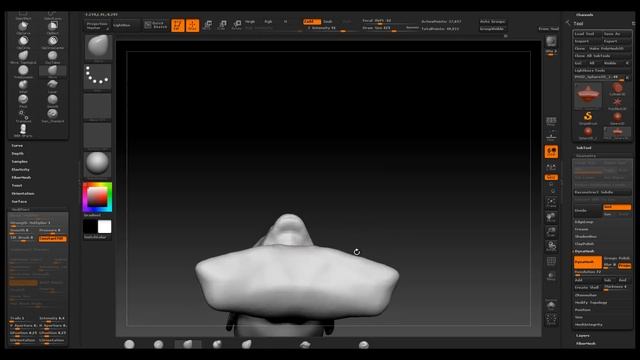Select the SimpleBrush S tool icon
Screen dimensions: 640x360
pyautogui.click(x=588, y=118)
